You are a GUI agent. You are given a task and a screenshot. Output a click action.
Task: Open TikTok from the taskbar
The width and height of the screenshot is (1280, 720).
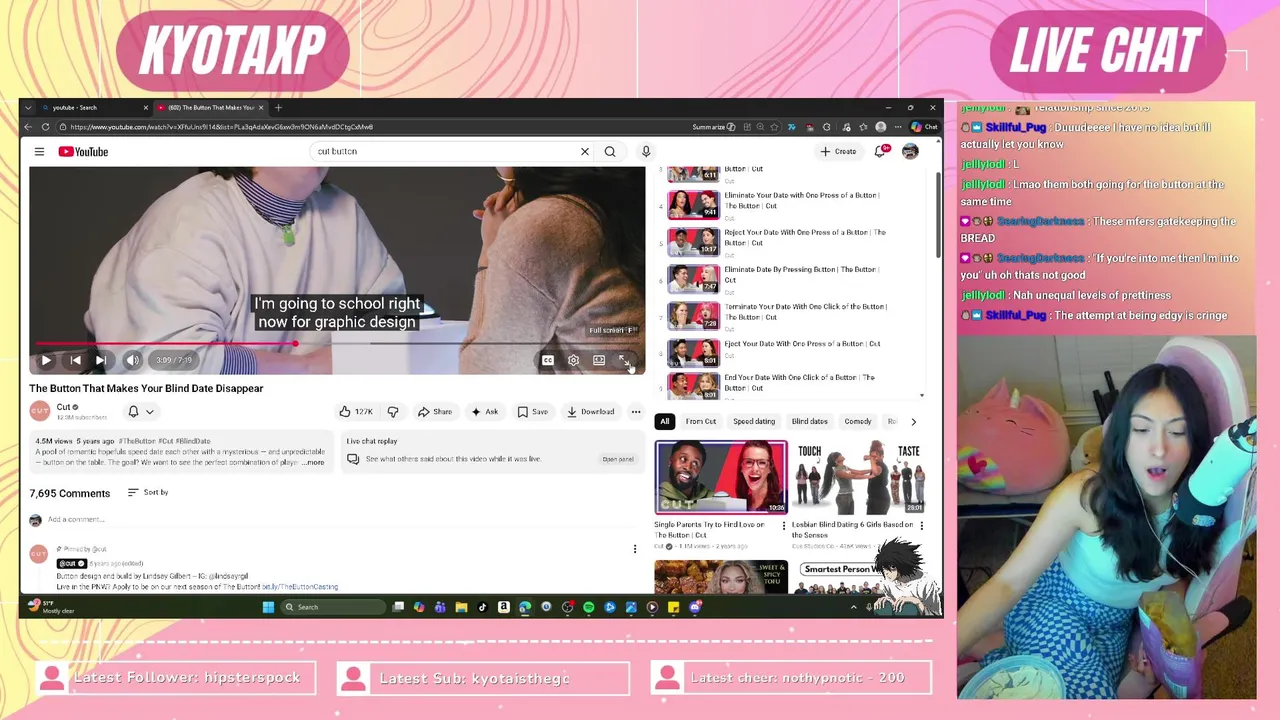(482, 607)
